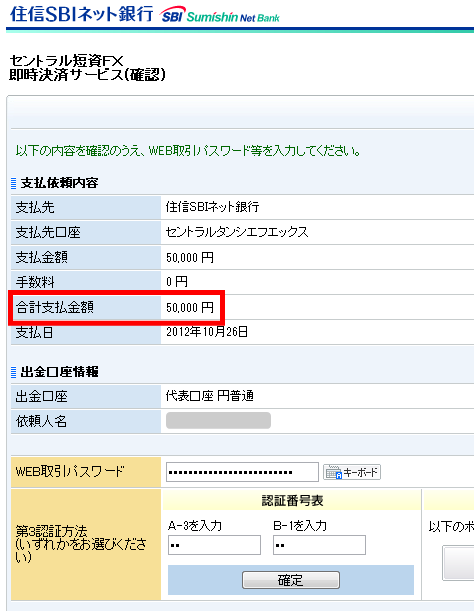474x611 pixels.
Task: Click the software keyboard icon button
Action: [352, 472]
